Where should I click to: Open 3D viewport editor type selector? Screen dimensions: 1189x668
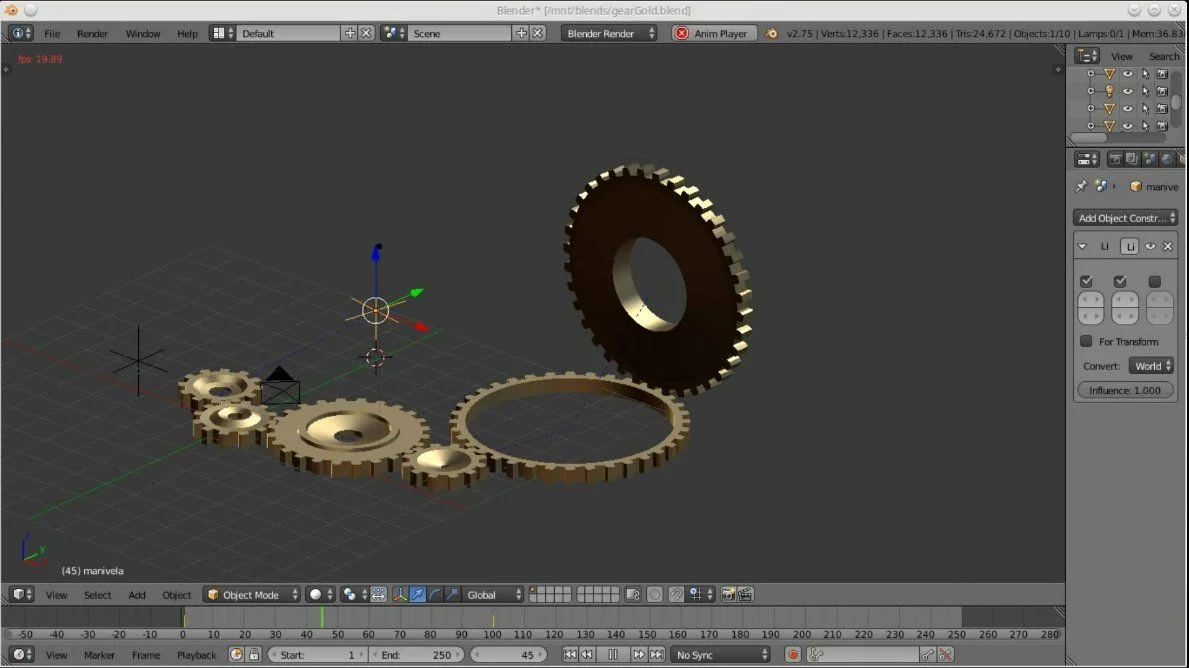(20, 595)
